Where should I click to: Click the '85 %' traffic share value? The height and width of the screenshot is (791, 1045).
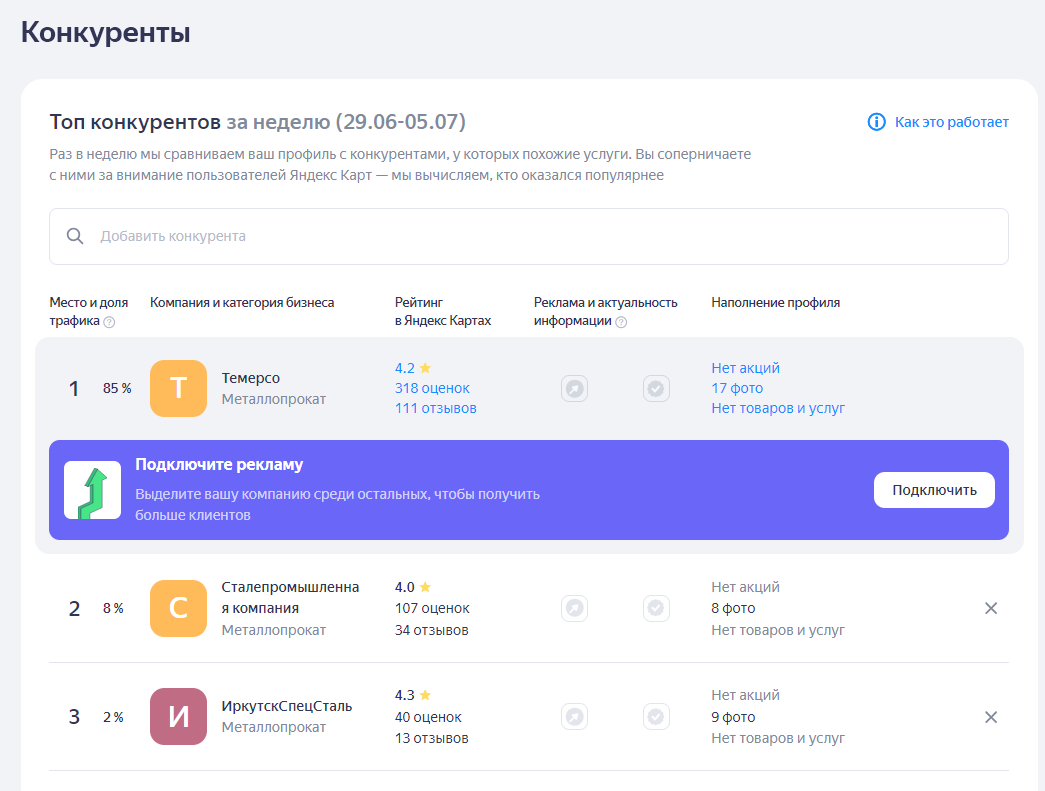(x=117, y=388)
